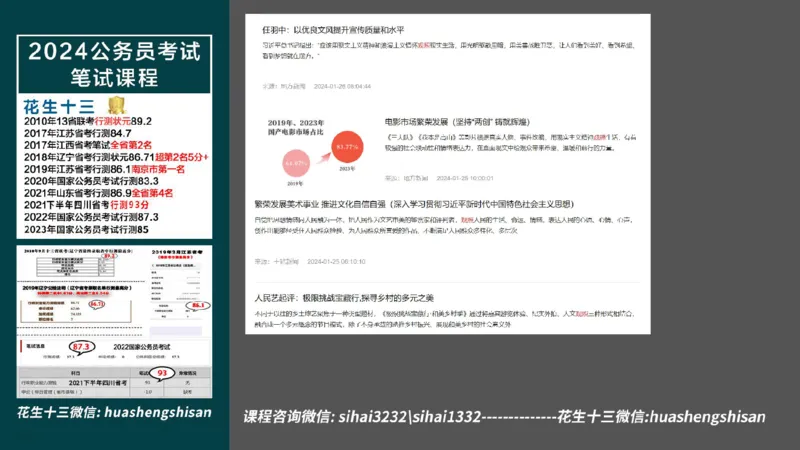Viewport: 800px width, 450px height.
Task: Open article '人民艺起评：极限挑战宝藏行'
Action: [x=344, y=298]
